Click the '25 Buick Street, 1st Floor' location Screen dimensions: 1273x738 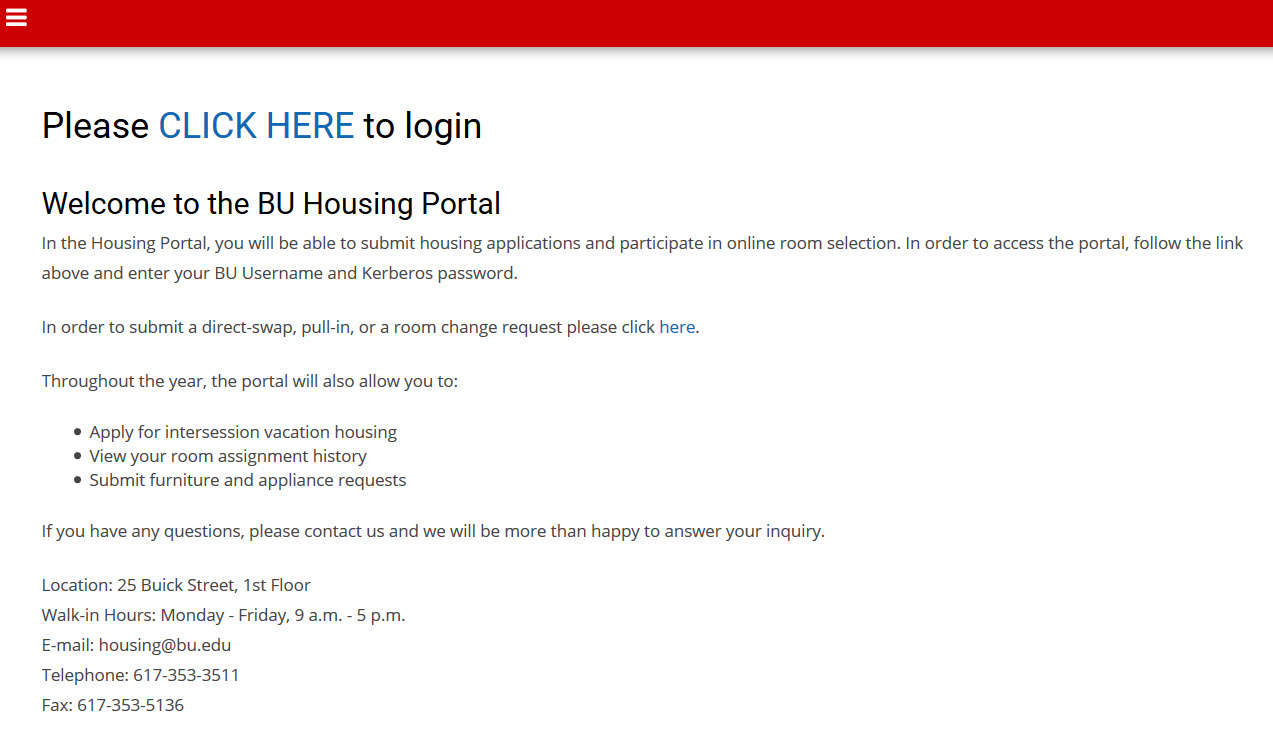[x=213, y=585]
